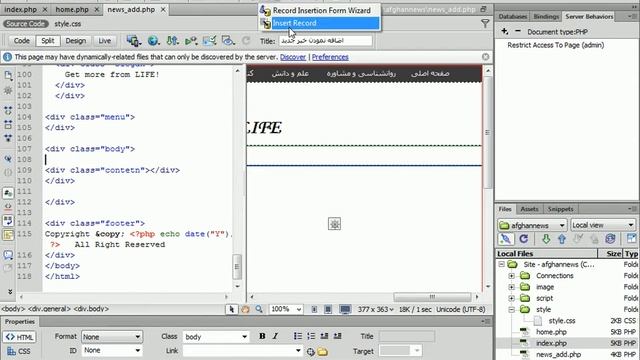The height and width of the screenshot is (360, 640).
Task: Select Source Code related file button
Action: click(26, 24)
